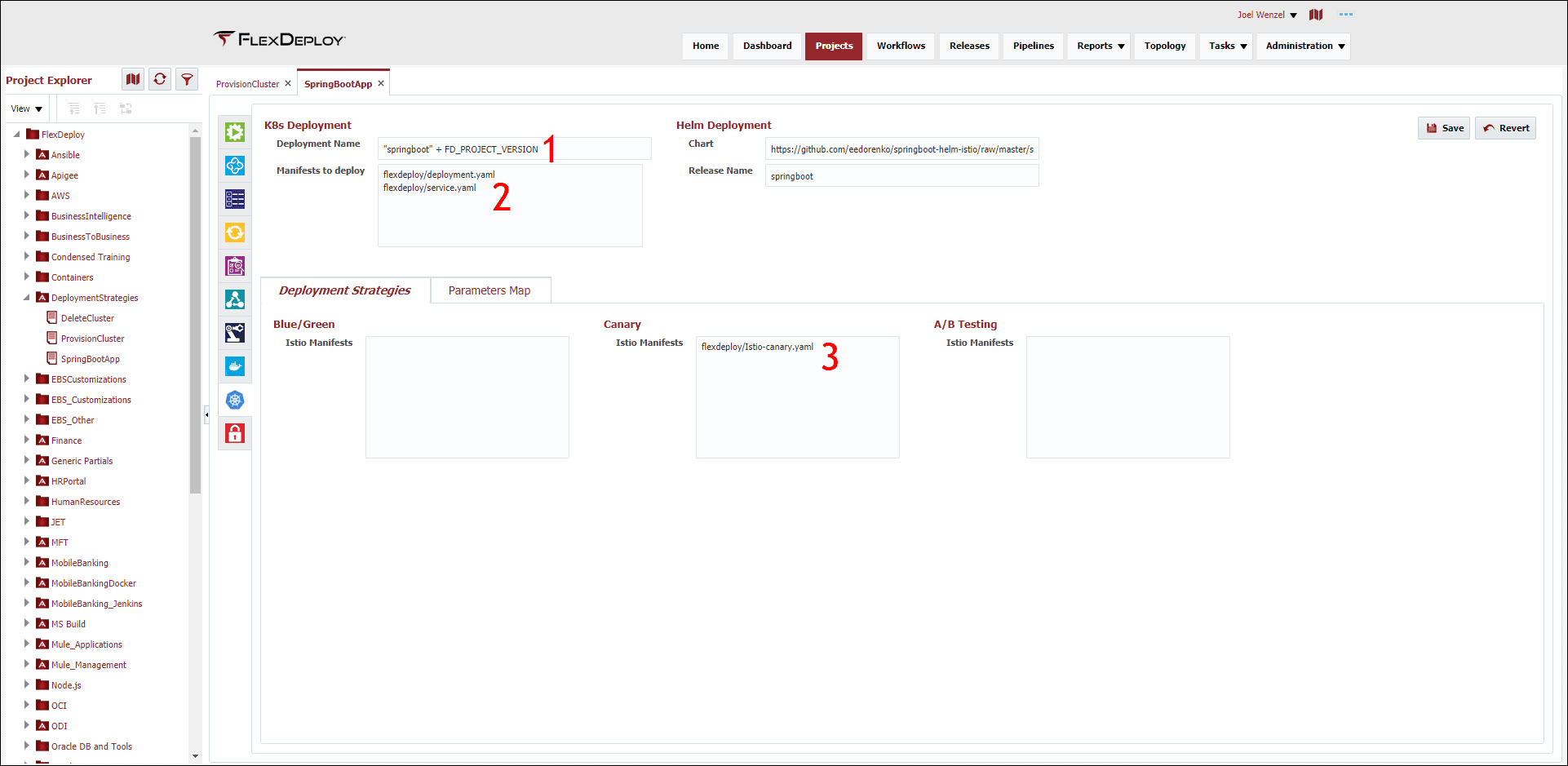Viewport: 1568px width, 766px height.
Task: Open the Reports dropdown menu
Action: coord(1100,46)
